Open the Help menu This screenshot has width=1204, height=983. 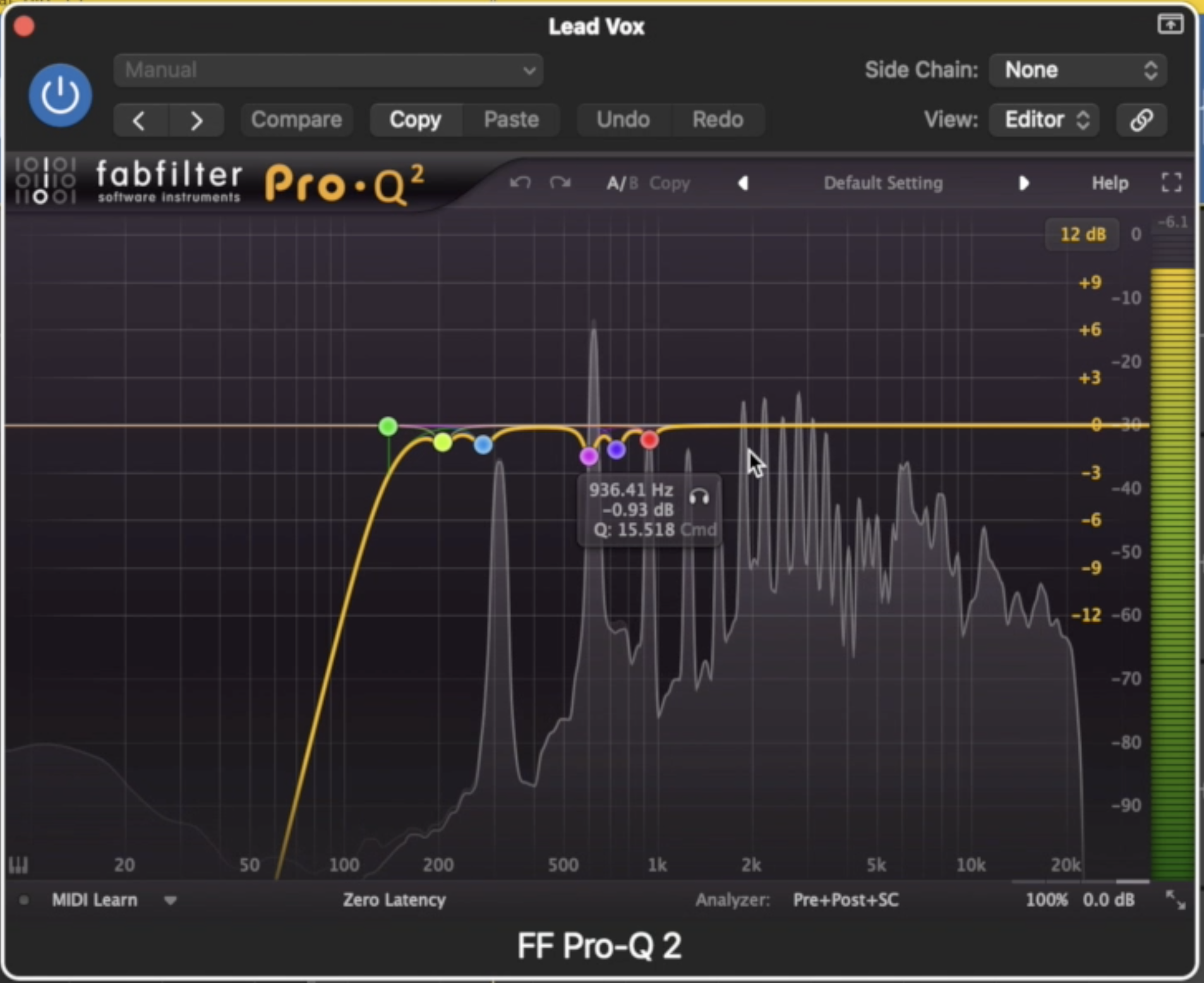coord(1110,183)
